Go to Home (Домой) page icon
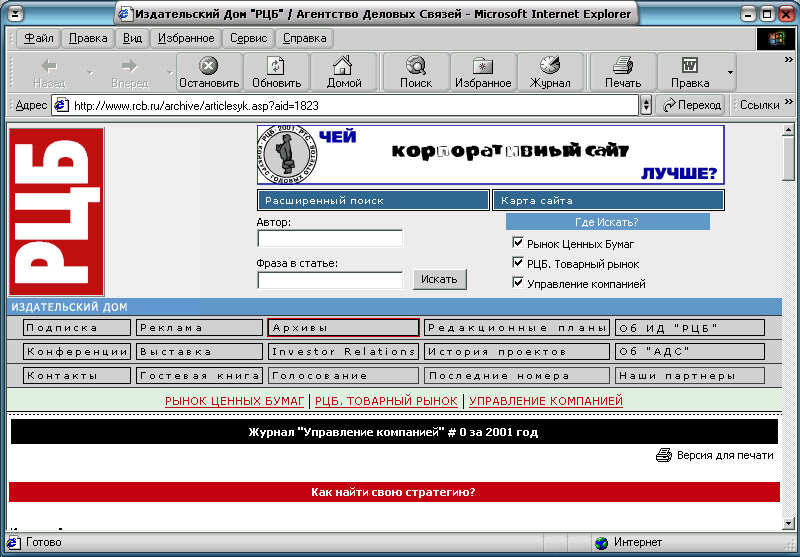This screenshot has width=800, height=557. point(344,66)
